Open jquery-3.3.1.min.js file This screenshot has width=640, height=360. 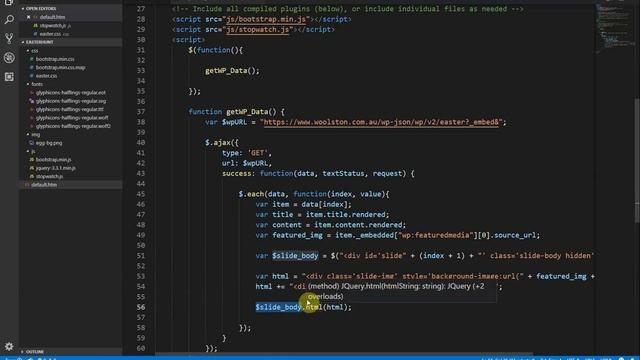(56, 168)
